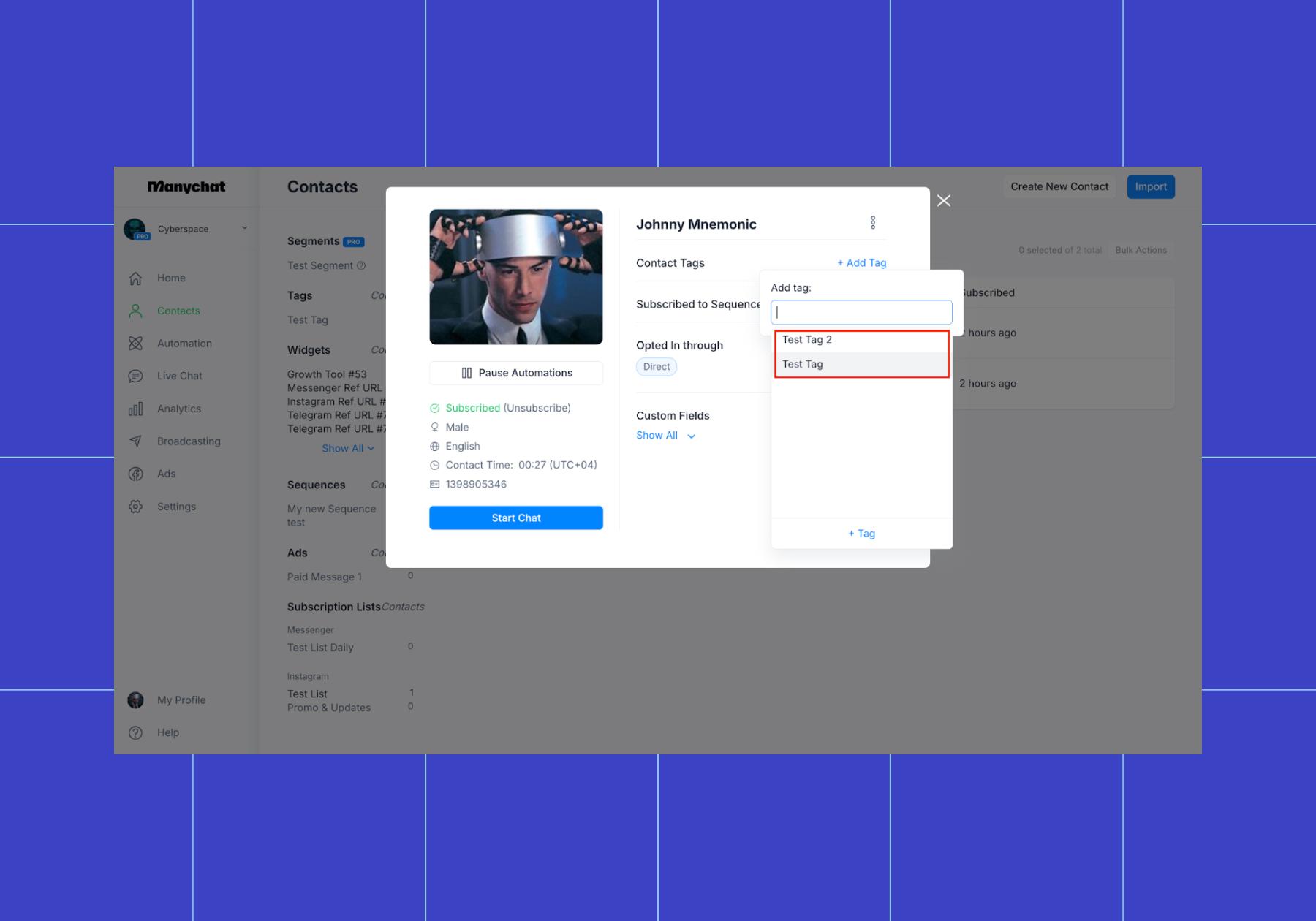The width and height of the screenshot is (1316, 921).
Task: Expand Show All under Widgets
Action: click(x=348, y=448)
